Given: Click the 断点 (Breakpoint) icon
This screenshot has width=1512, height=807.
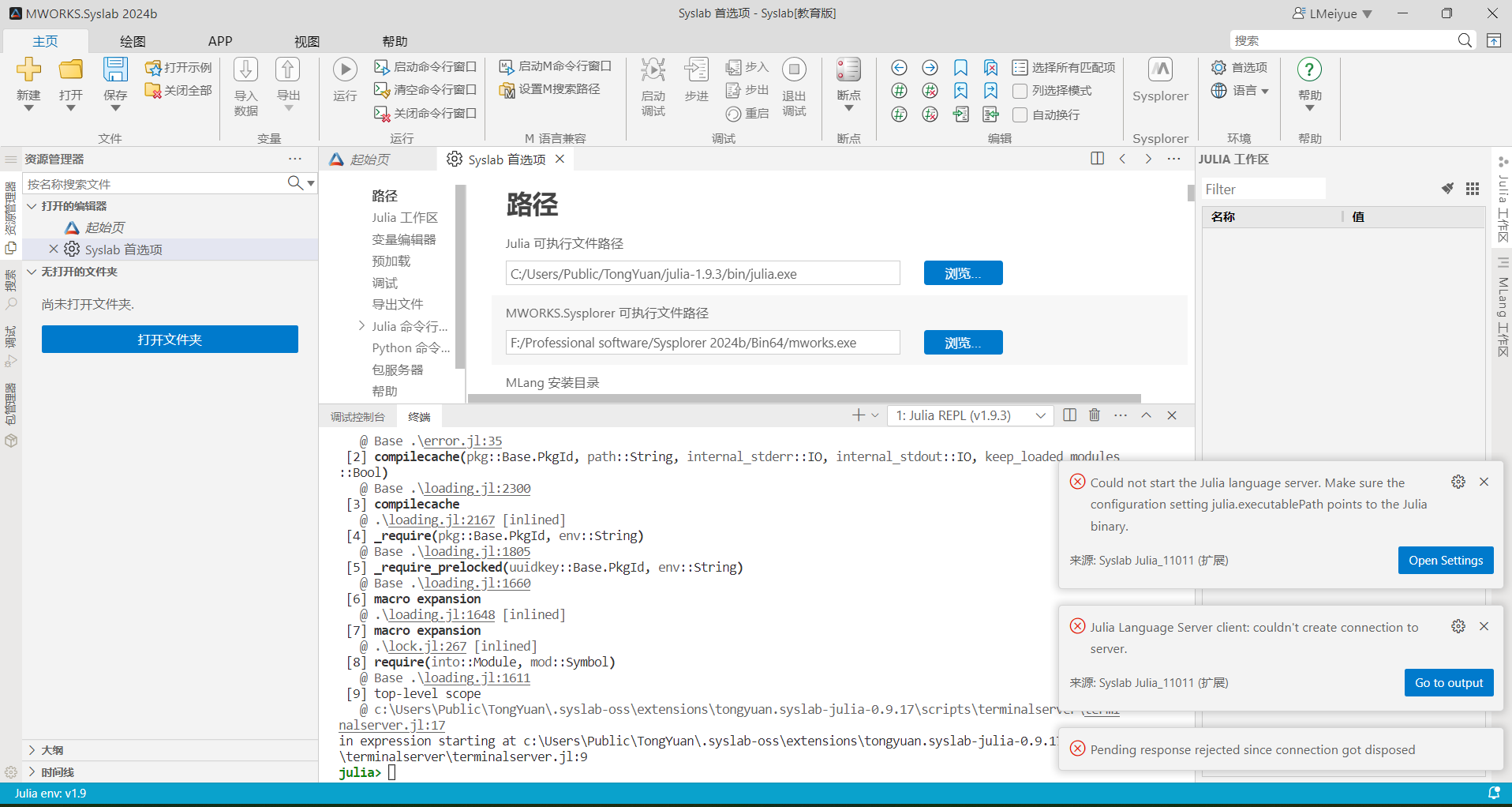Looking at the screenshot, I should point(848,69).
